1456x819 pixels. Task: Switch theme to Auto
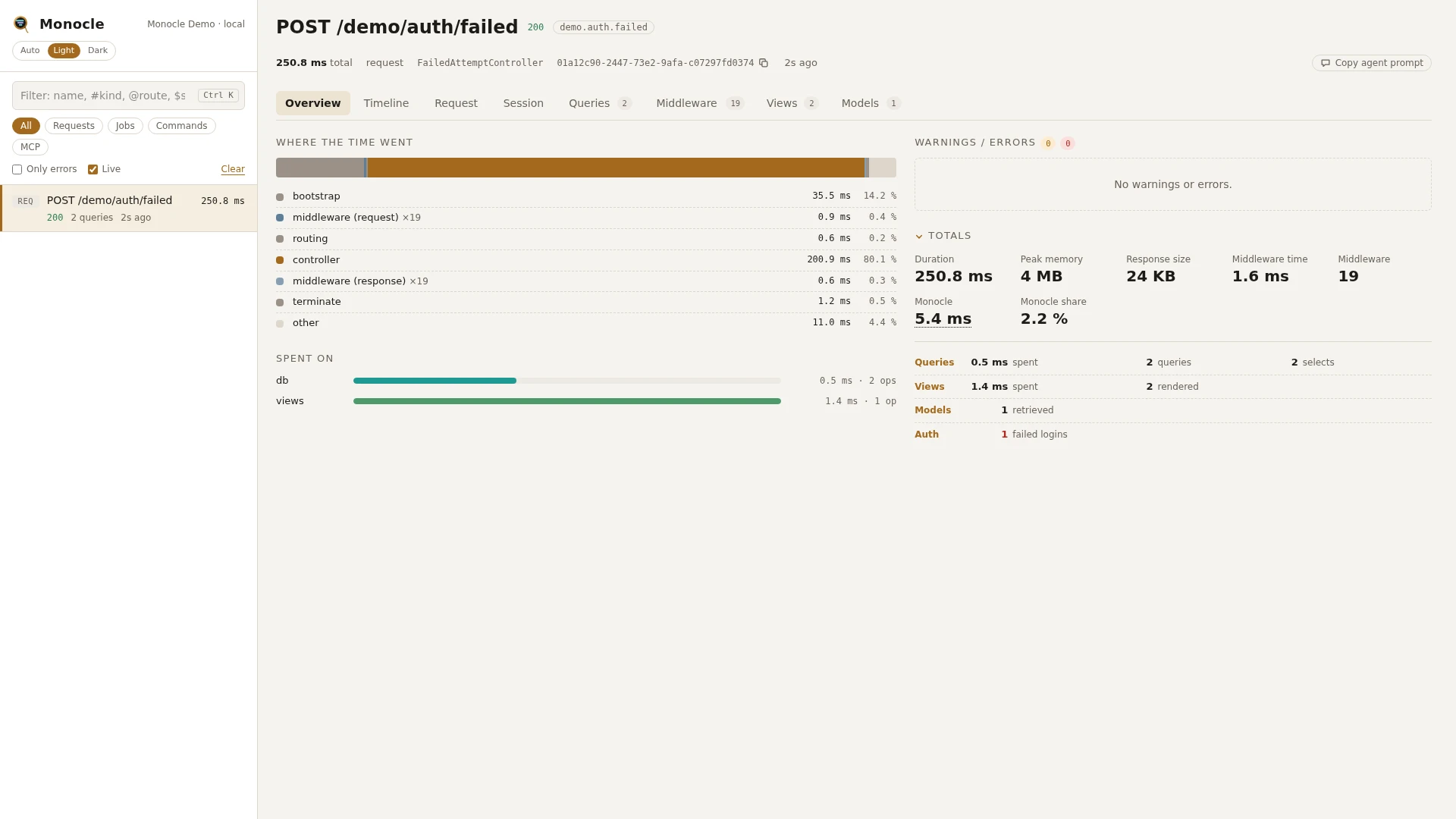click(30, 51)
